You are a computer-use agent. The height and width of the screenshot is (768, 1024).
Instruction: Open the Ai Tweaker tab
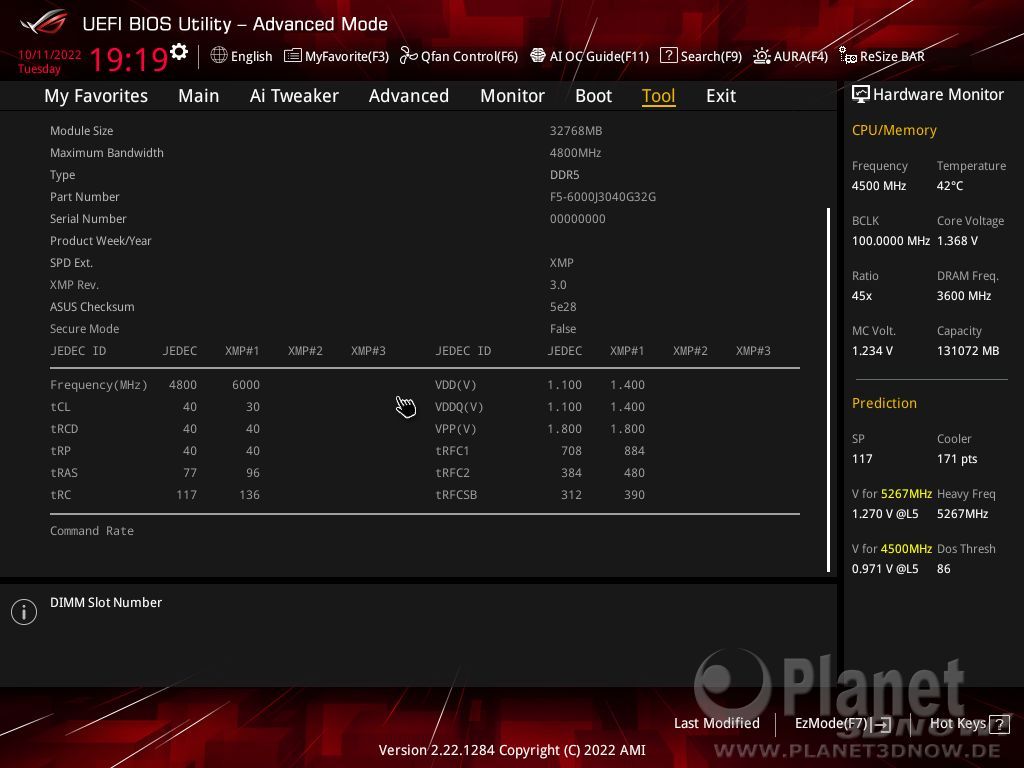pos(294,96)
